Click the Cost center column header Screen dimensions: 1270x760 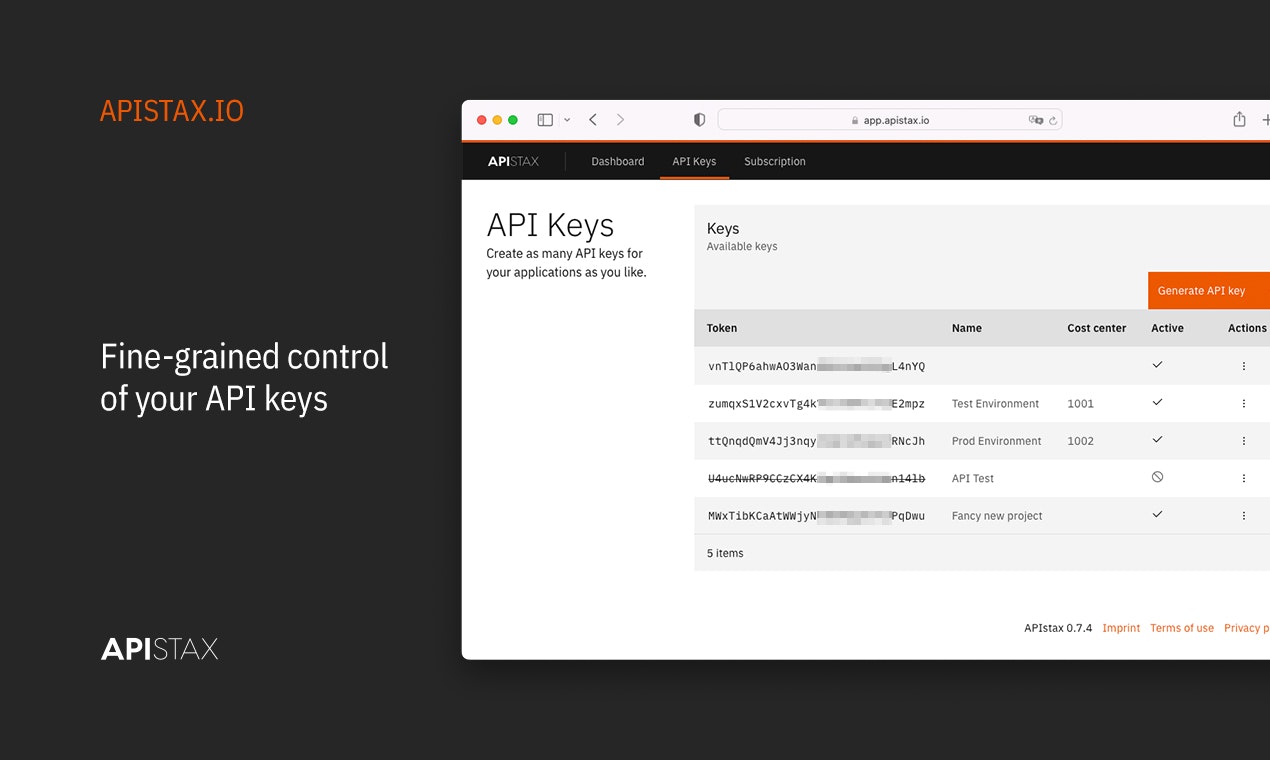[x=1097, y=328]
